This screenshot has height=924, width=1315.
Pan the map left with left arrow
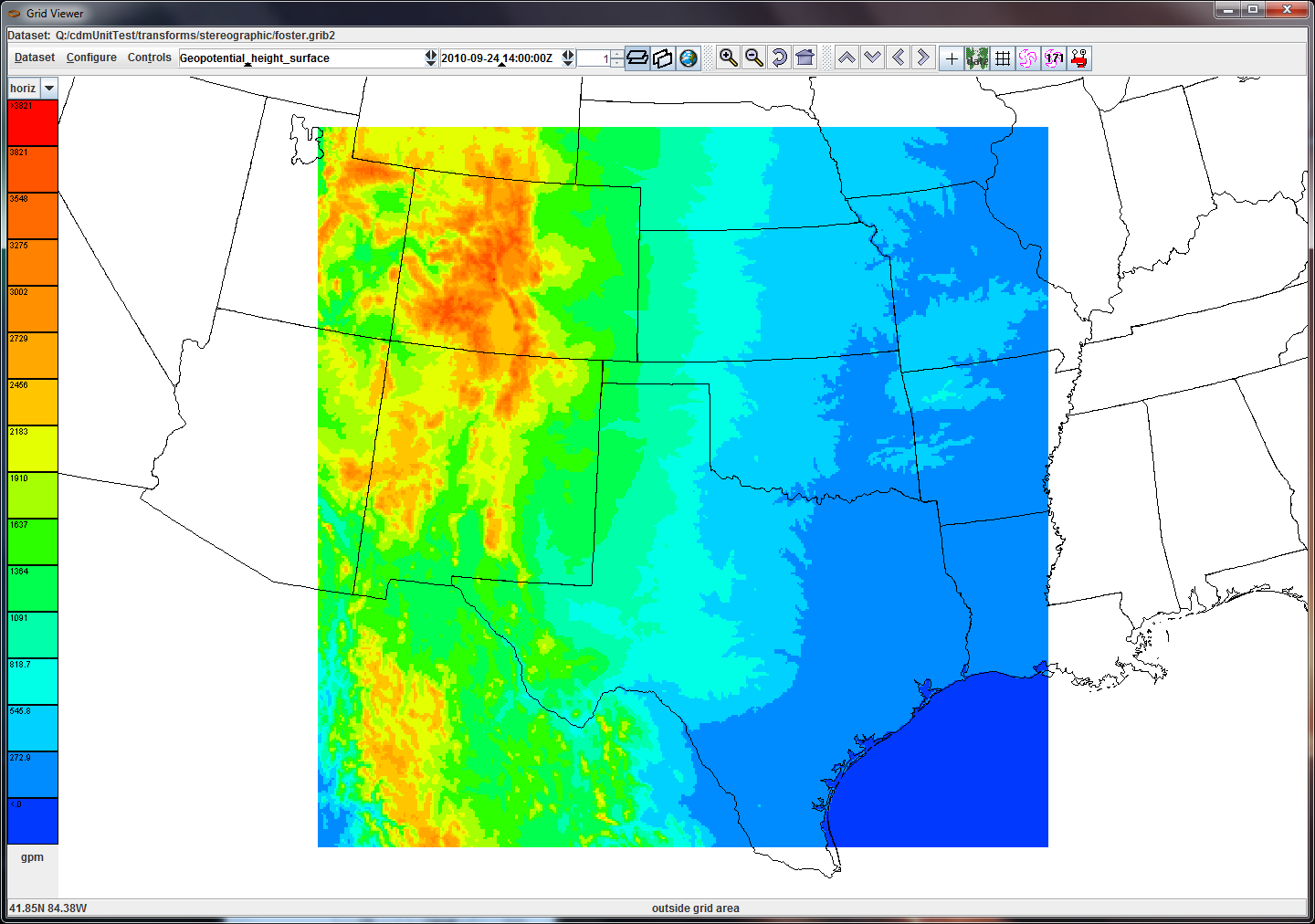[898, 58]
